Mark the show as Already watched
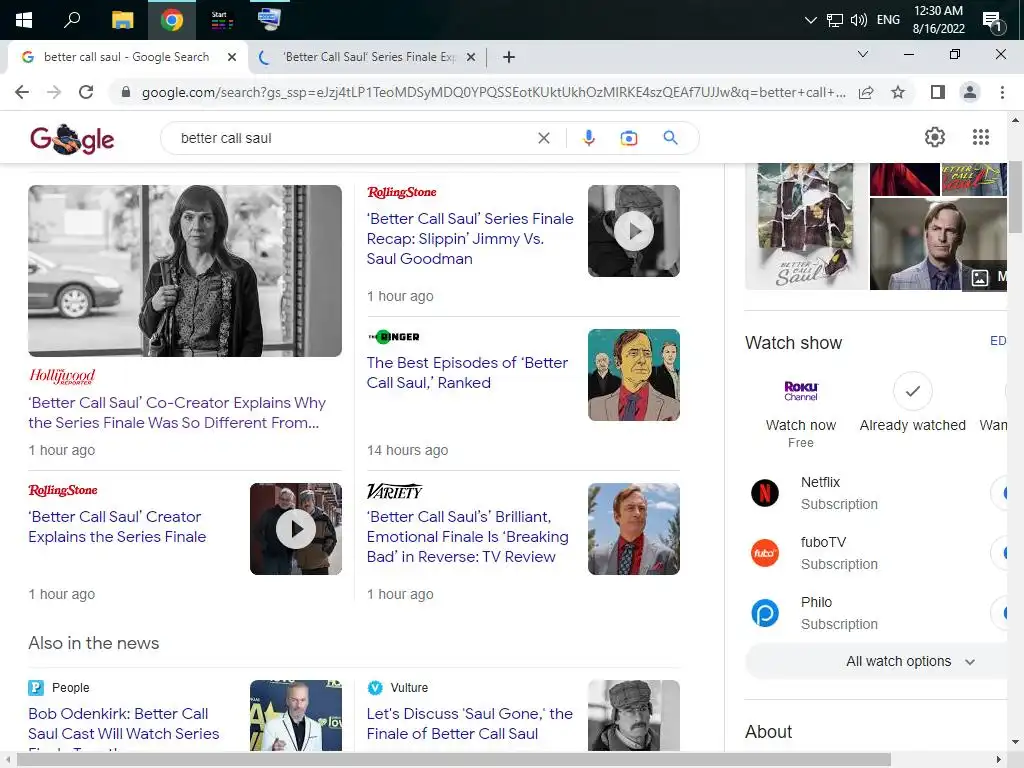Viewport: 1024px width, 768px height. click(x=912, y=402)
